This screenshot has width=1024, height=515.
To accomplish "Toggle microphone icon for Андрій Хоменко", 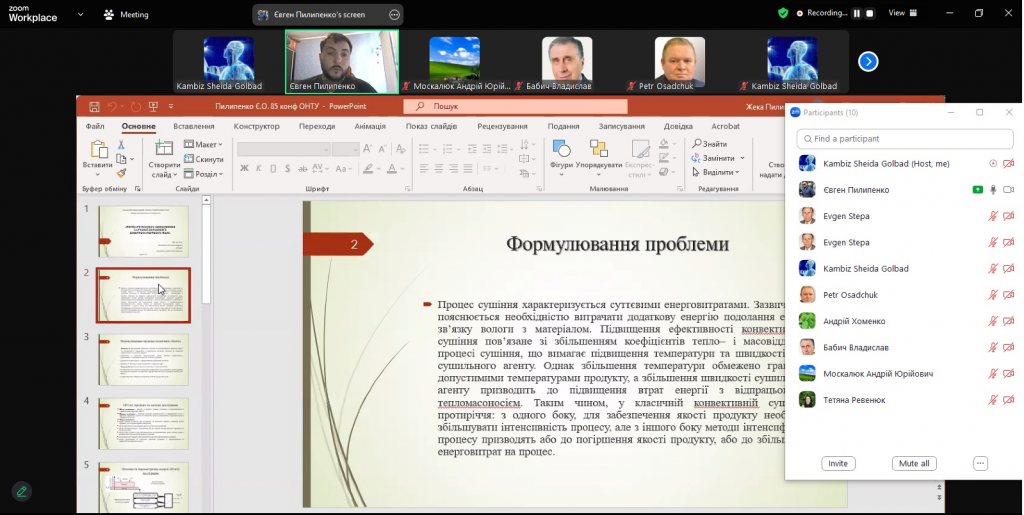I will pos(993,321).
